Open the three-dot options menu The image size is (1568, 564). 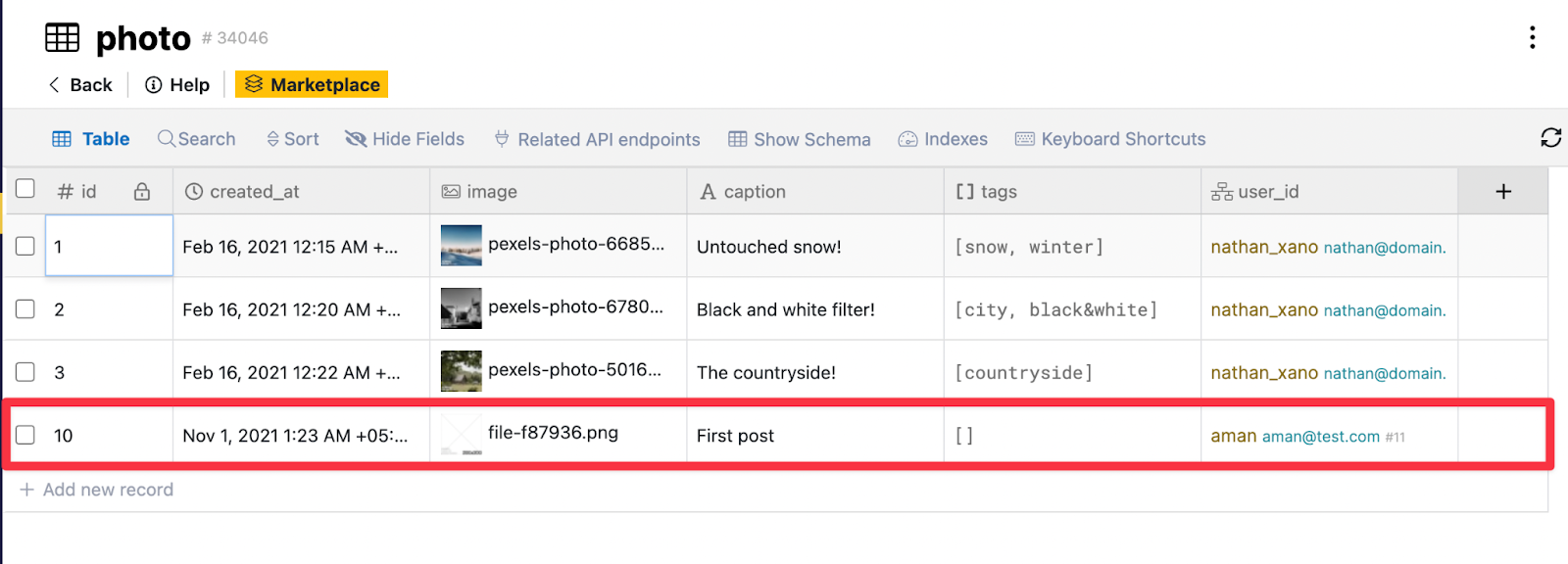[1532, 38]
